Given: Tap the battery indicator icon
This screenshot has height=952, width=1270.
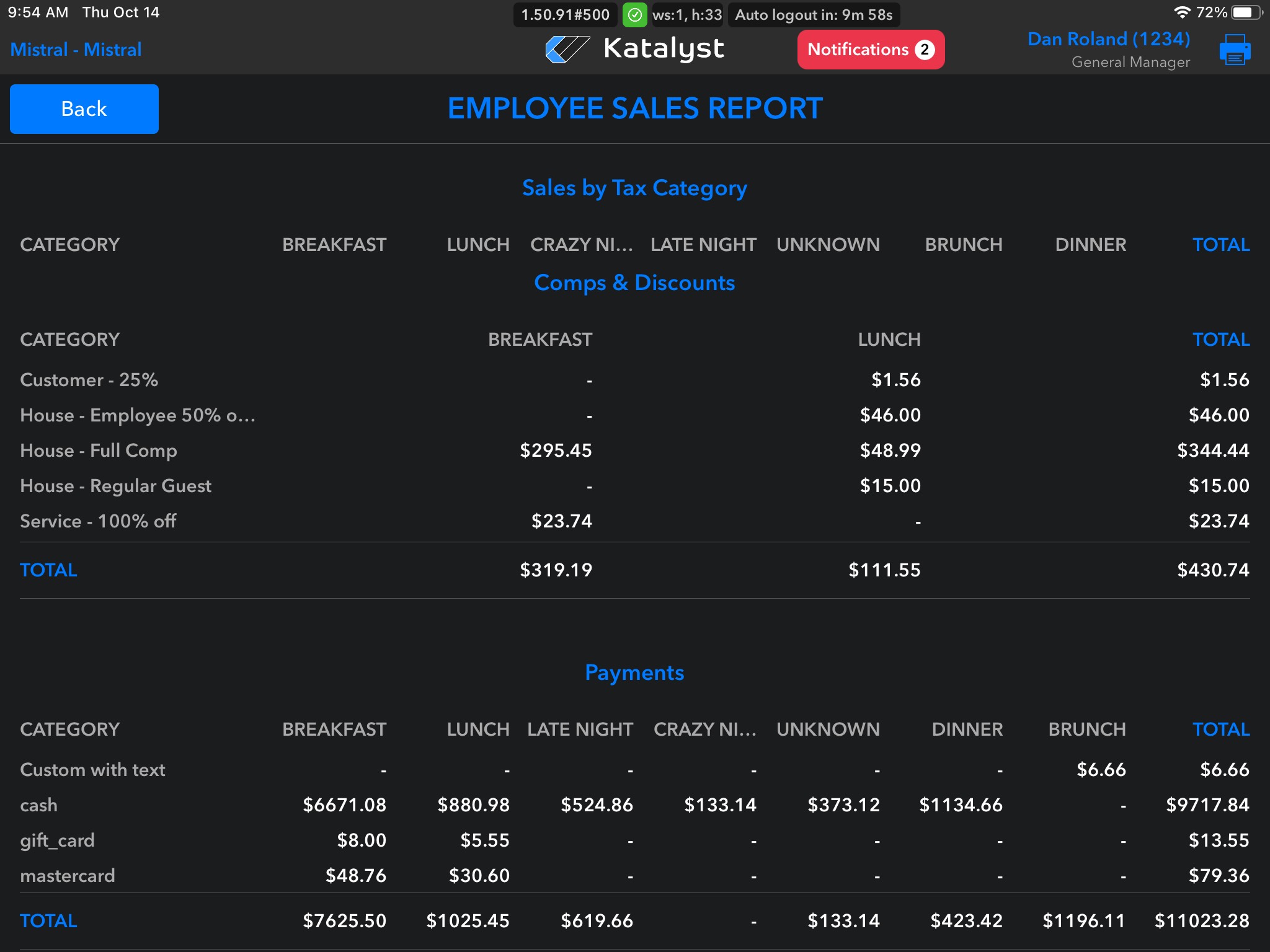Looking at the screenshot, I should [1246, 12].
